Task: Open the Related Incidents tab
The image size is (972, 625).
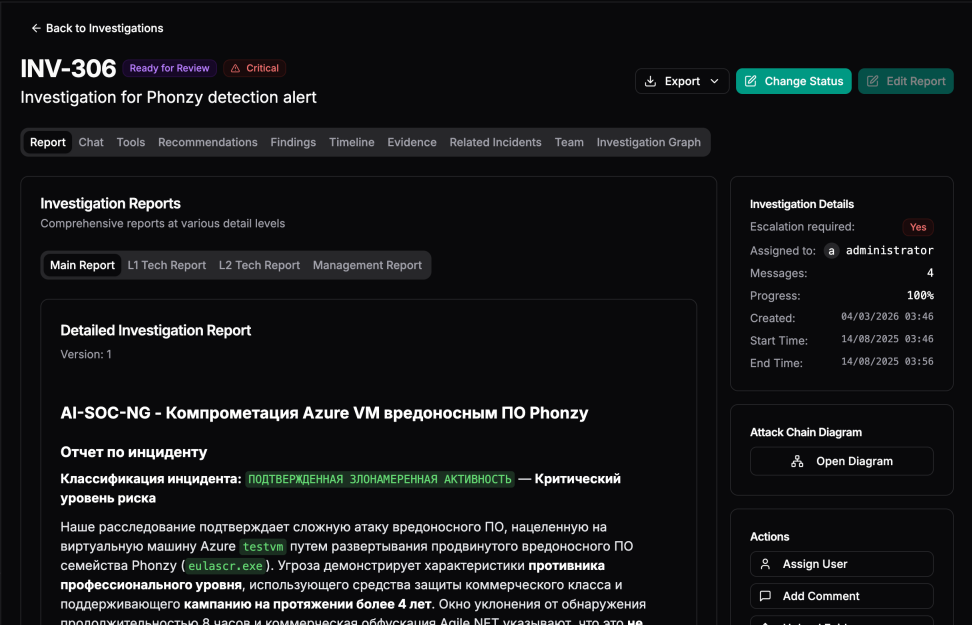Action: pyautogui.click(x=495, y=142)
